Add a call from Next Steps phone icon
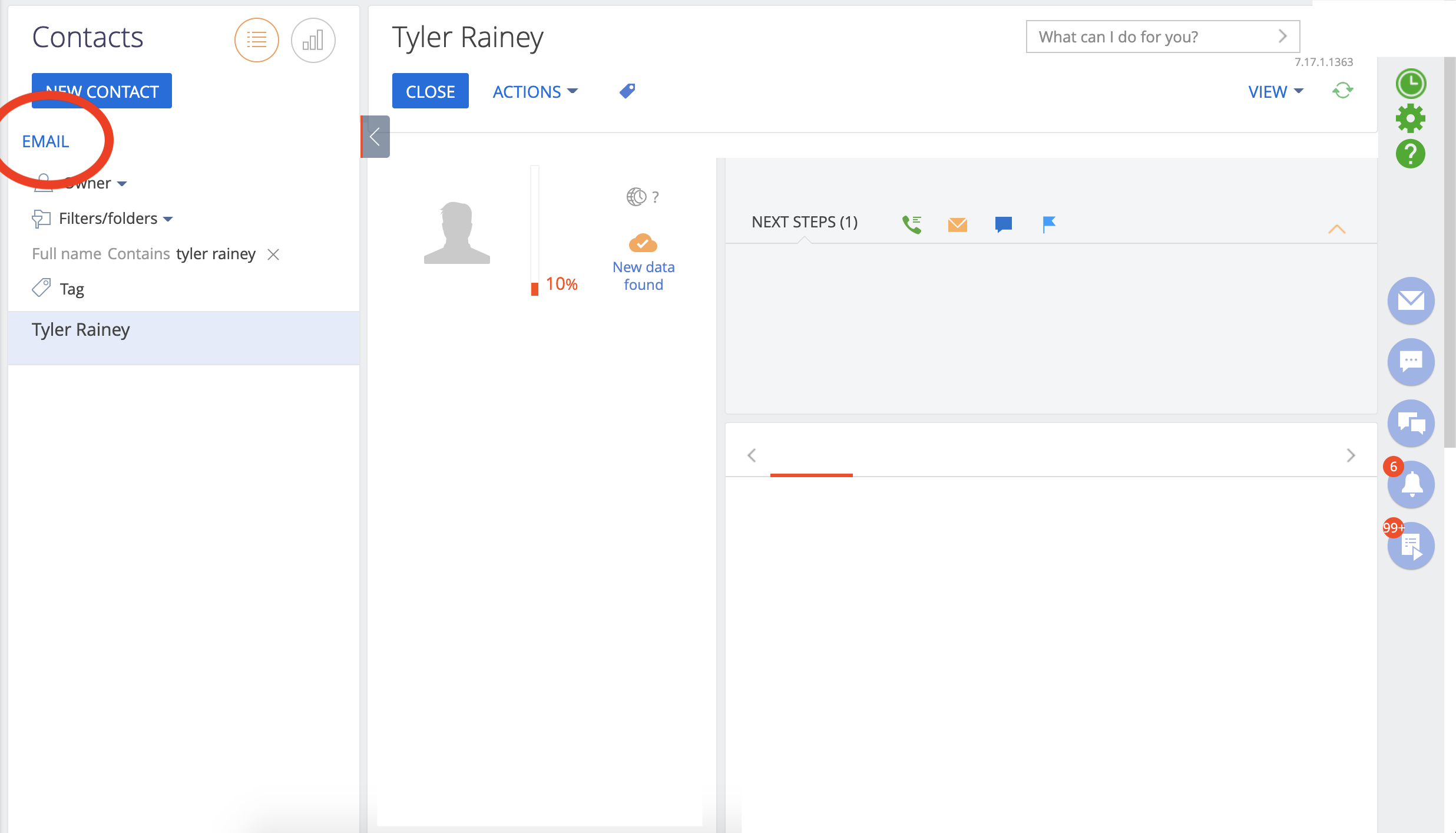This screenshot has width=1456, height=833. [x=912, y=224]
